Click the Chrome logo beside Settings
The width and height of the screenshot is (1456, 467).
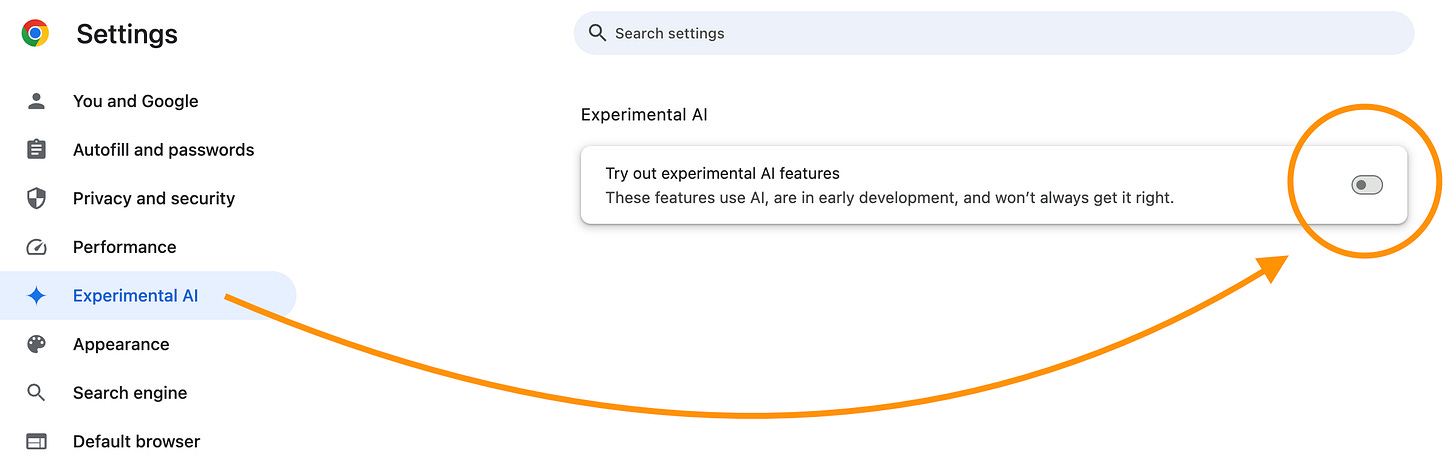click(35, 34)
